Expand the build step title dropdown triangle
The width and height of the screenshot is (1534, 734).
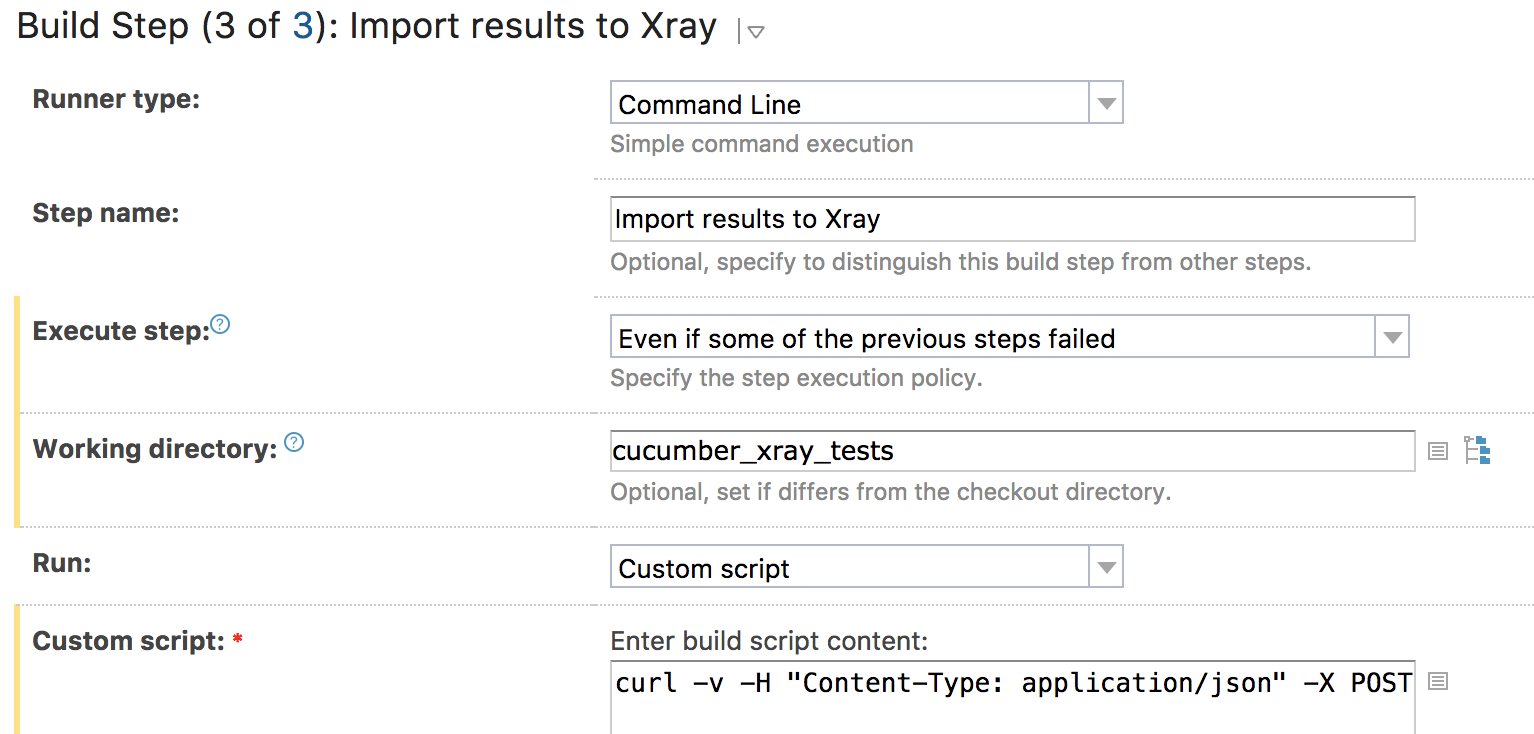click(x=756, y=32)
